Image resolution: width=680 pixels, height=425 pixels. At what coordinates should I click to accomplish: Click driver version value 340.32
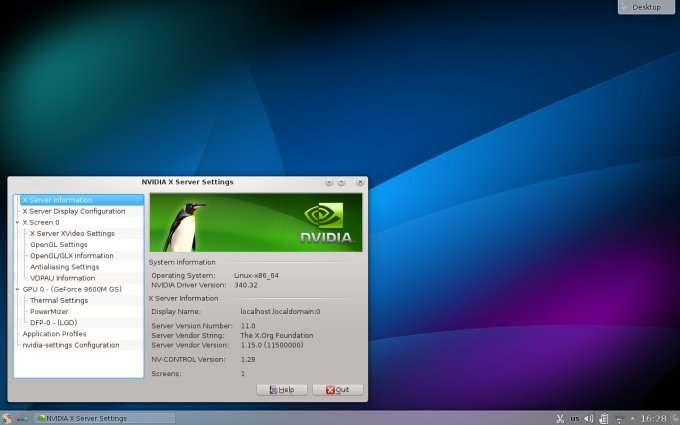click(246, 285)
